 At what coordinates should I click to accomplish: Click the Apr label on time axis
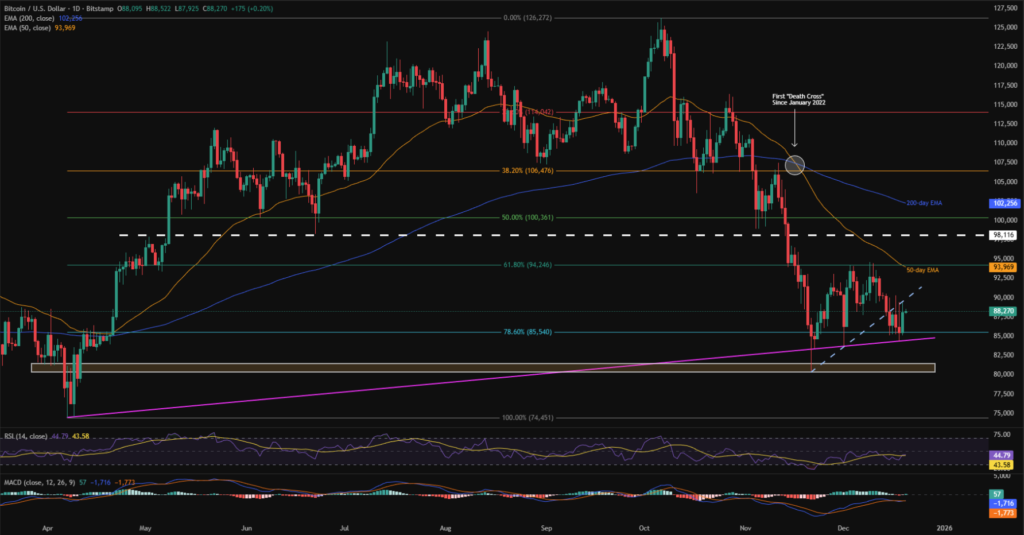(46, 528)
